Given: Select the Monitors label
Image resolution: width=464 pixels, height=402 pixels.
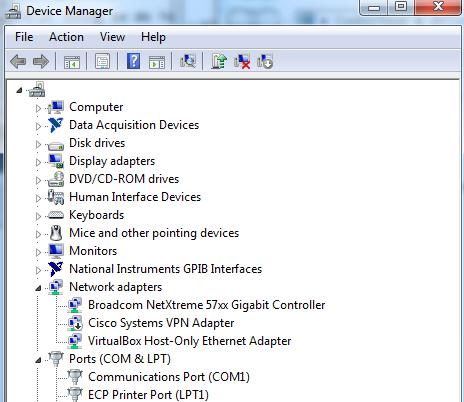Looking at the screenshot, I should point(93,251).
